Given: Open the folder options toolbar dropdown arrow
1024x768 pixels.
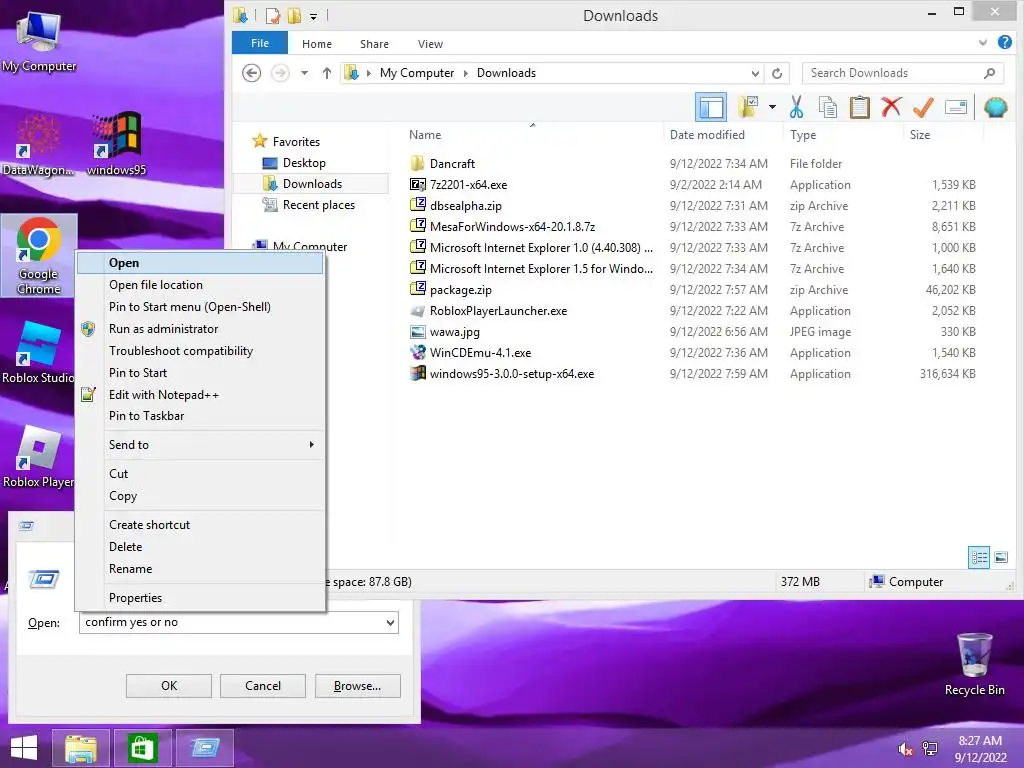Looking at the screenshot, I should pos(772,107).
